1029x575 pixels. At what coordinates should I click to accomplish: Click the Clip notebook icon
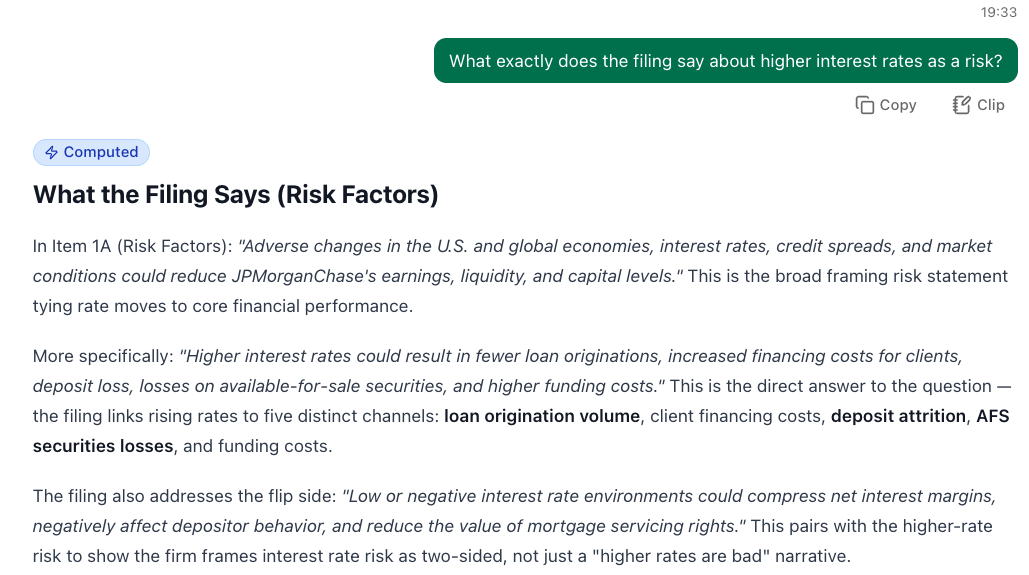click(961, 105)
